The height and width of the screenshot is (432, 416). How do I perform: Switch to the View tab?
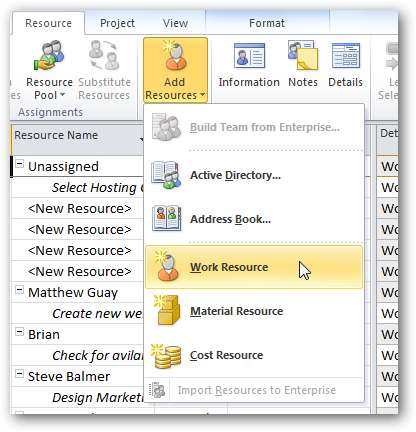point(176,23)
